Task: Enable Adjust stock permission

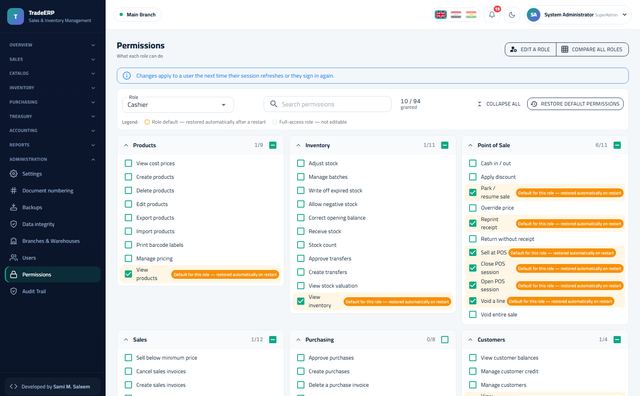Action: (x=301, y=163)
